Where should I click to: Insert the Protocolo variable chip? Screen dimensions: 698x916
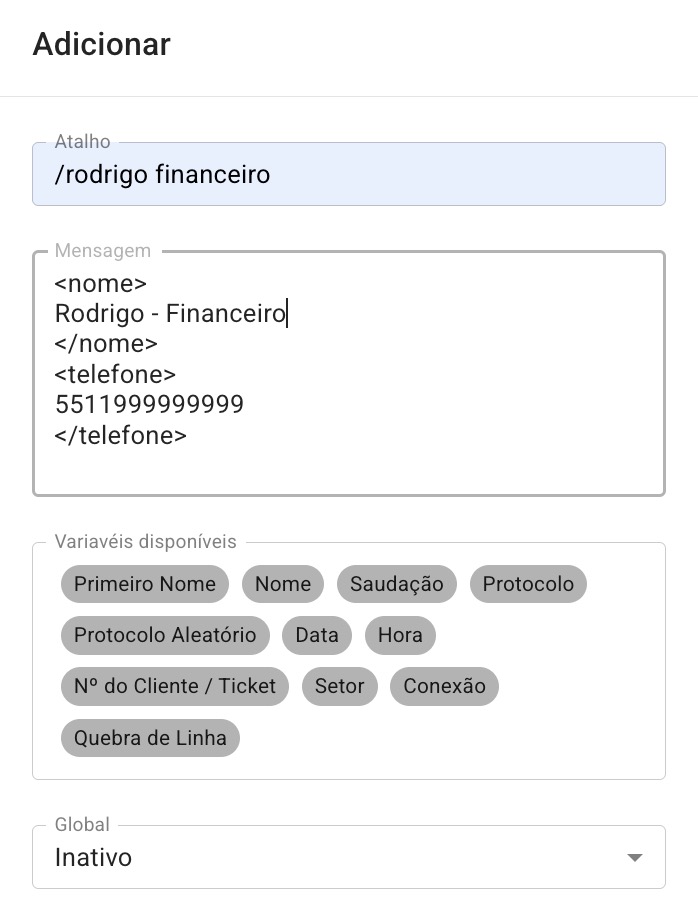[528, 584]
